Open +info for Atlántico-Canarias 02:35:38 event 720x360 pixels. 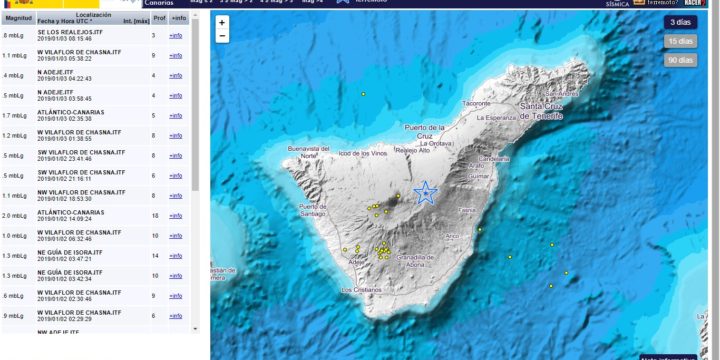click(x=175, y=116)
